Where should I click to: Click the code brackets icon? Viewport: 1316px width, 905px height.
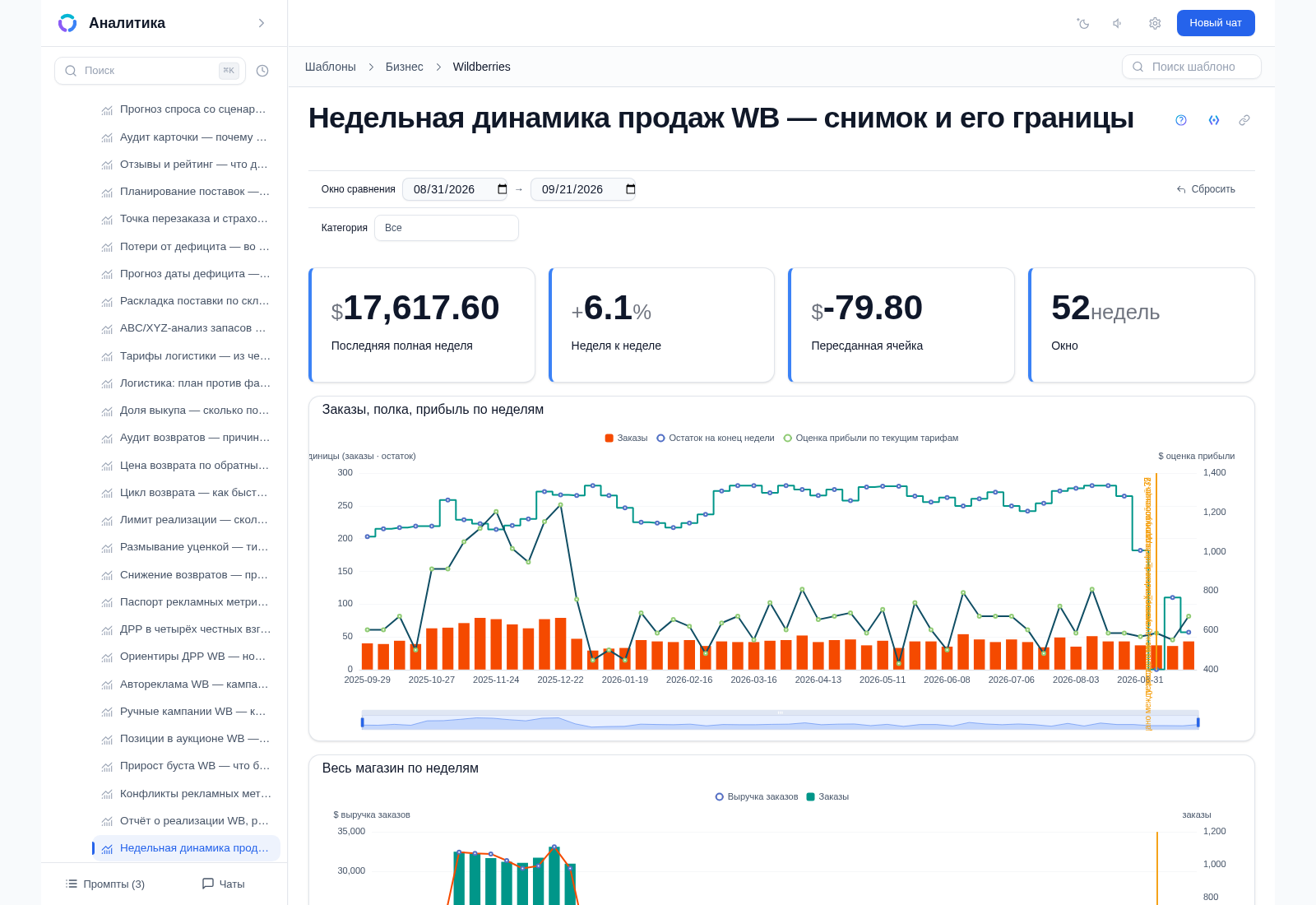click(1214, 120)
